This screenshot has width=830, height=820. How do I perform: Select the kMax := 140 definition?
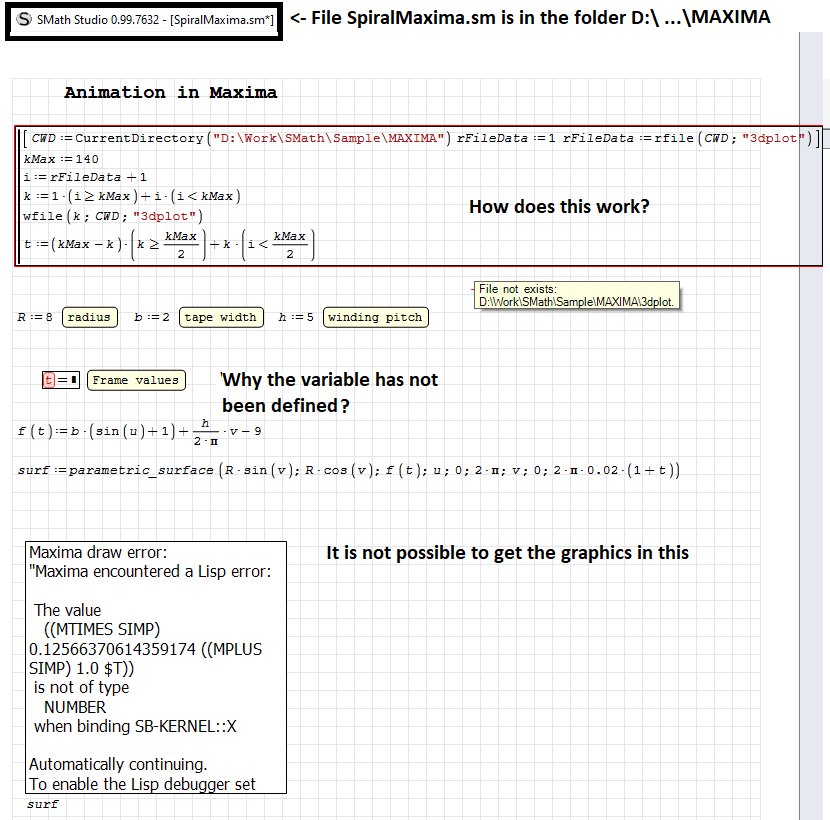tap(60, 159)
